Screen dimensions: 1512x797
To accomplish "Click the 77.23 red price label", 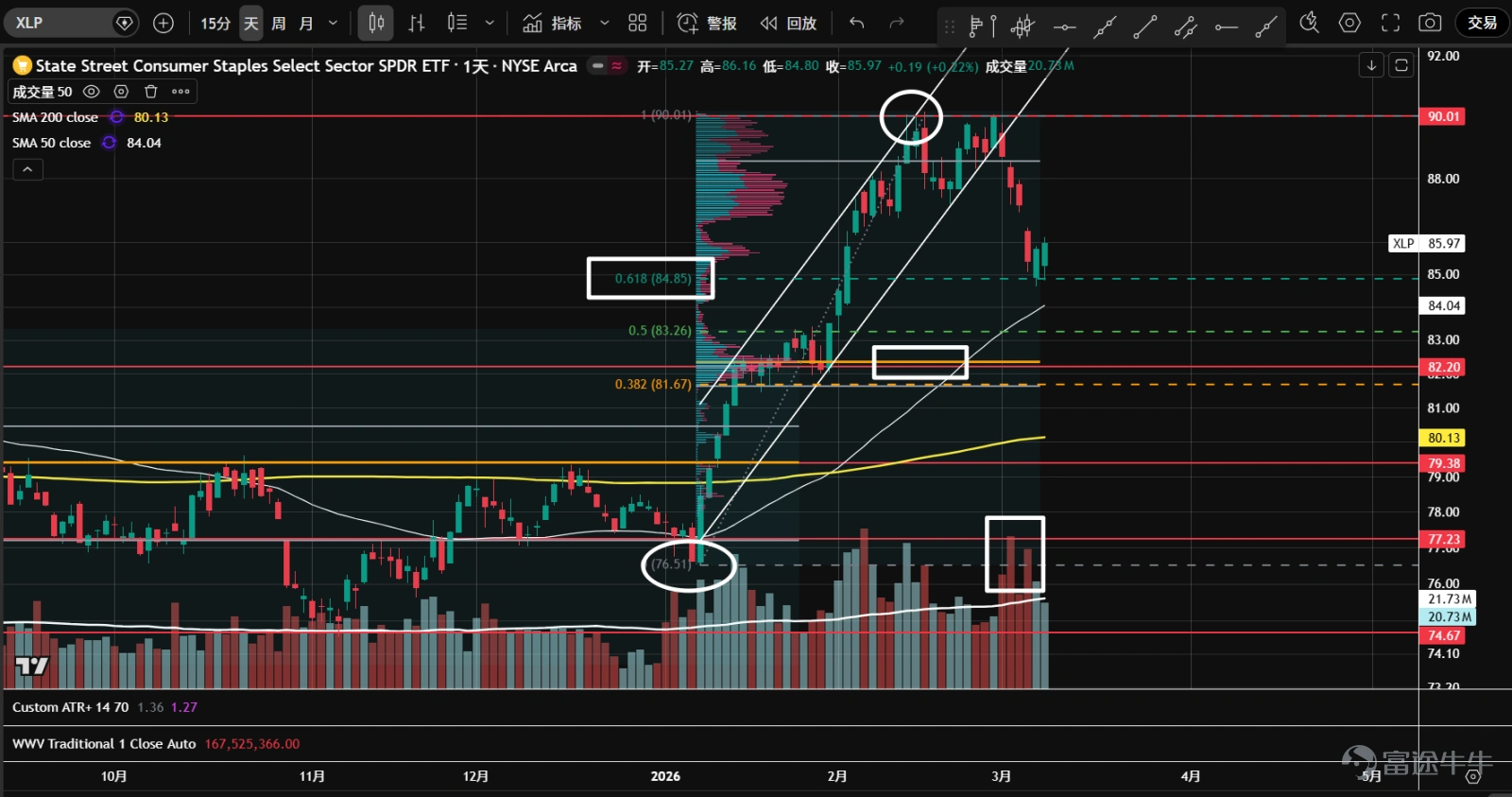I will [x=1443, y=539].
